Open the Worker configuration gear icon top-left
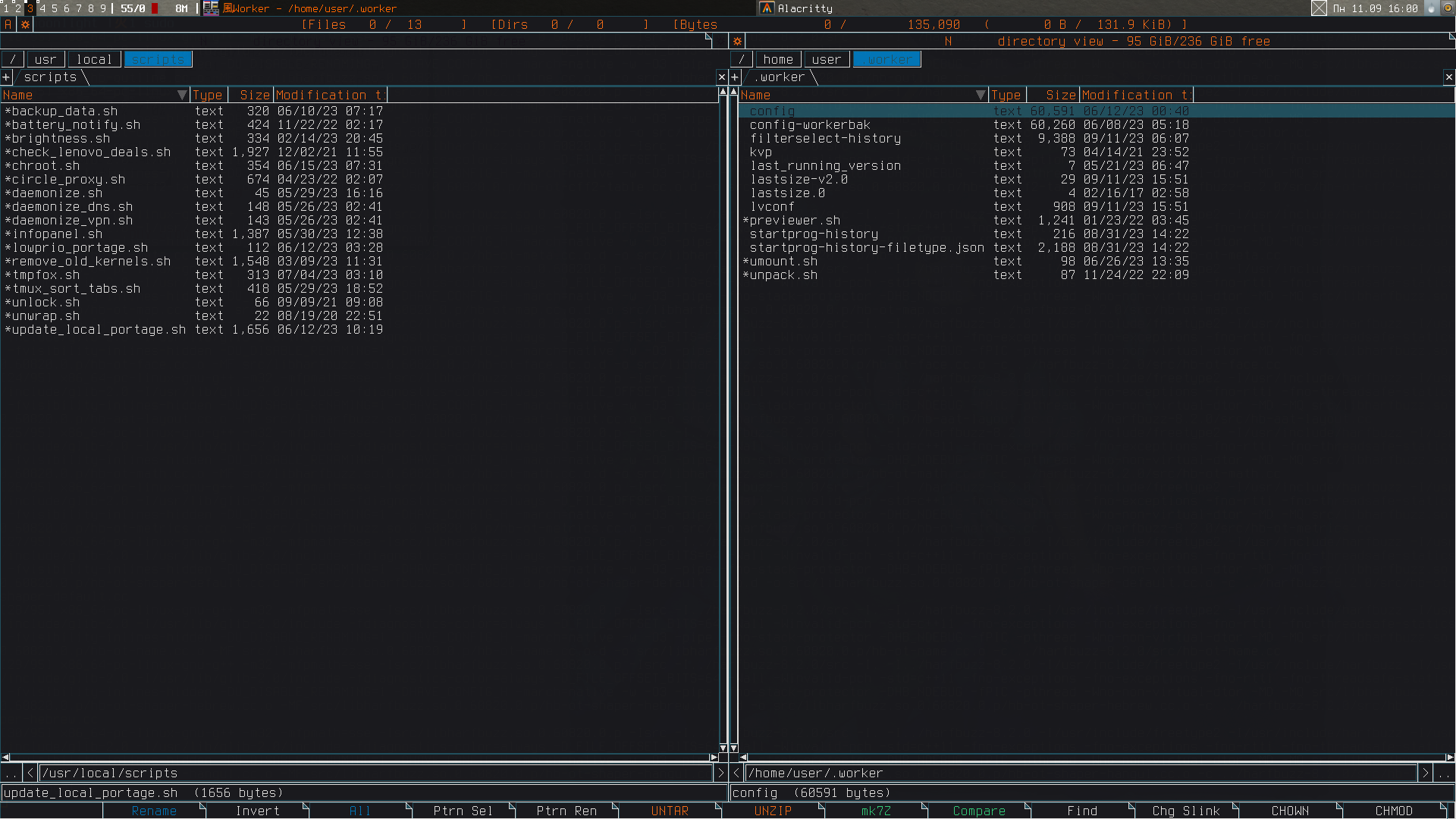 point(25,24)
